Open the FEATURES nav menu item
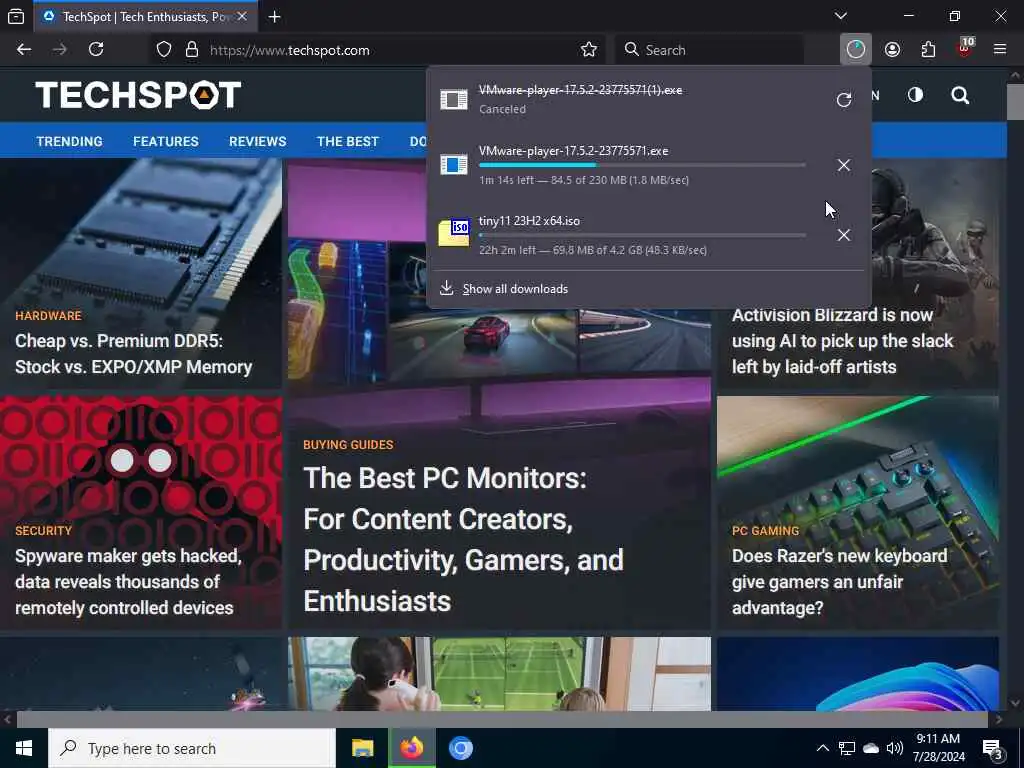 tap(166, 141)
